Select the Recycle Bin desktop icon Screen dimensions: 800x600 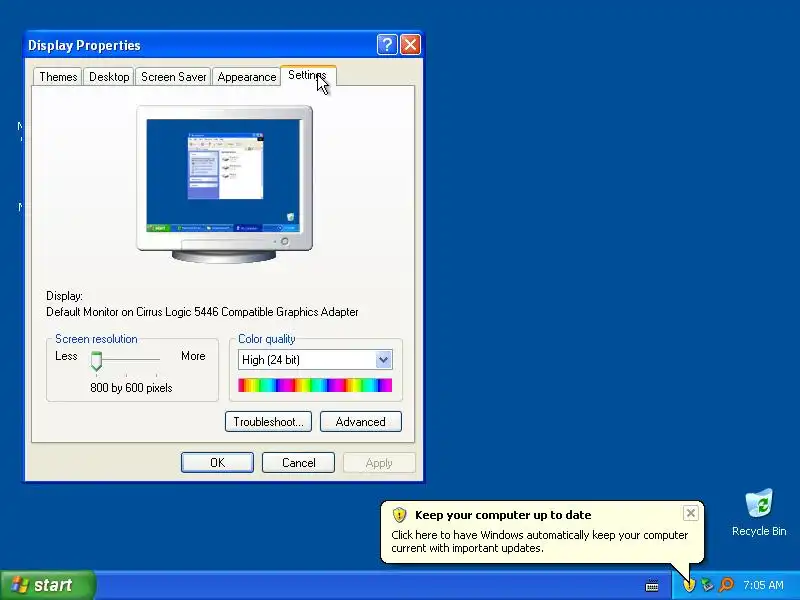pyautogui.click(x=759, y=512)
